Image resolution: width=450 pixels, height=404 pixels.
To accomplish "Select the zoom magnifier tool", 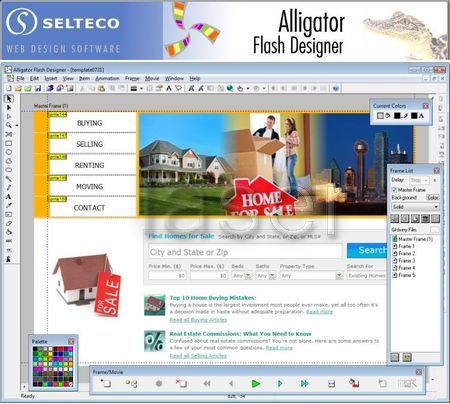I will coord(9,125).
